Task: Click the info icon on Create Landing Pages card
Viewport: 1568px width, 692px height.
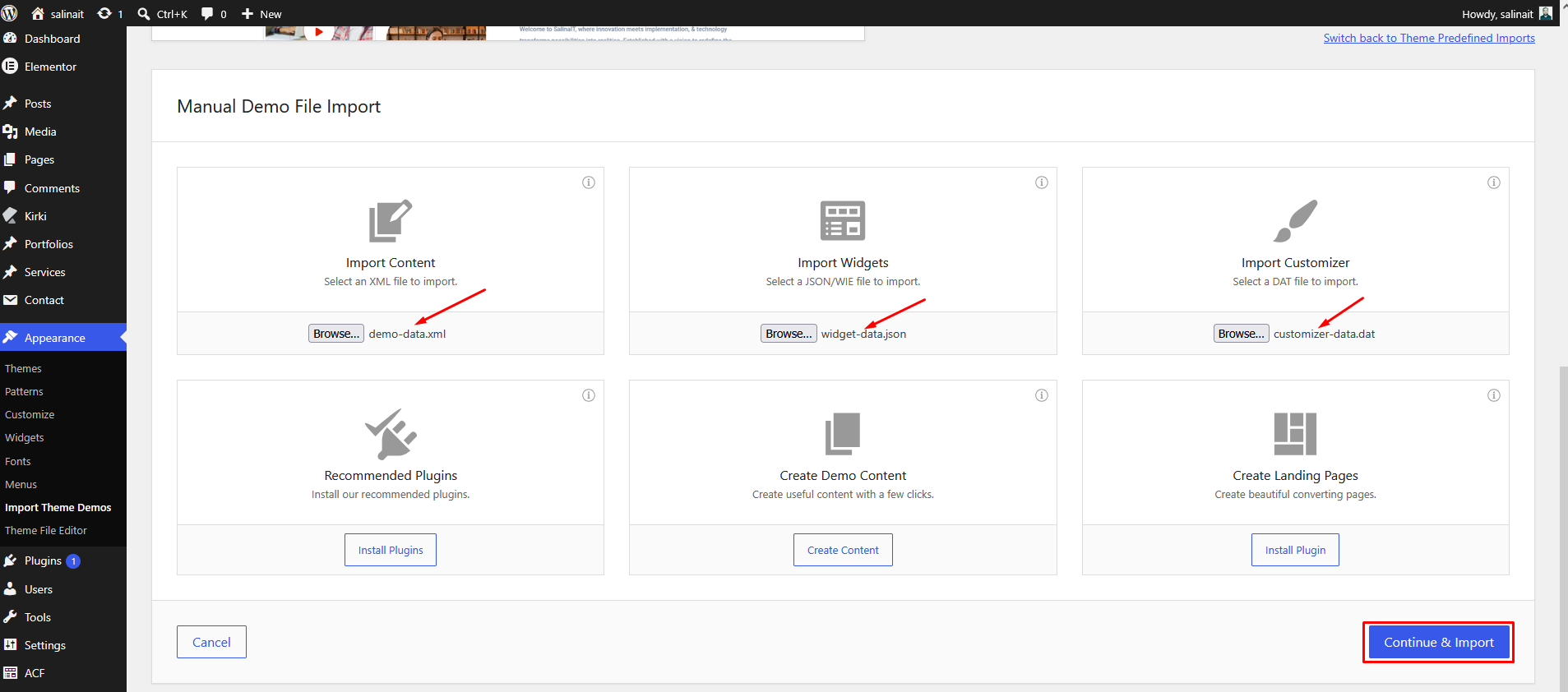Action: (x=1494, y=395)
